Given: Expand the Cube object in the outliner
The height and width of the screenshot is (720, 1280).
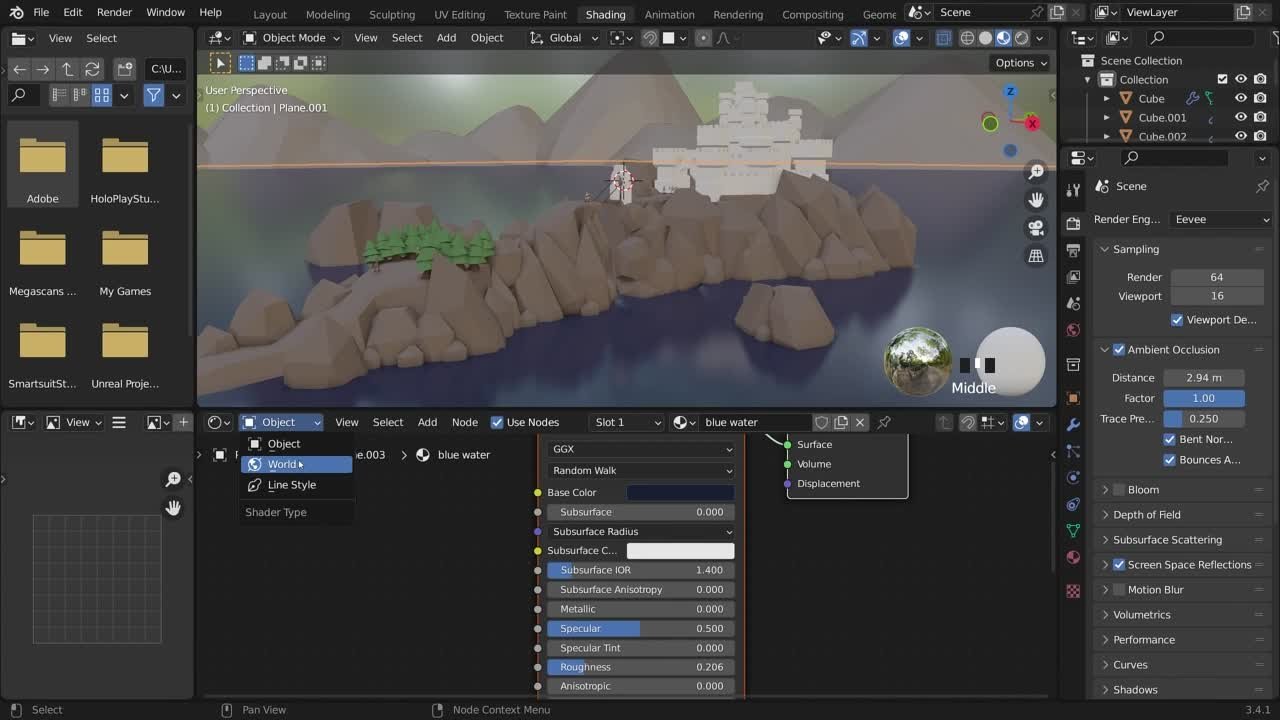Looking at the screenshot, I should (1107, 98).
